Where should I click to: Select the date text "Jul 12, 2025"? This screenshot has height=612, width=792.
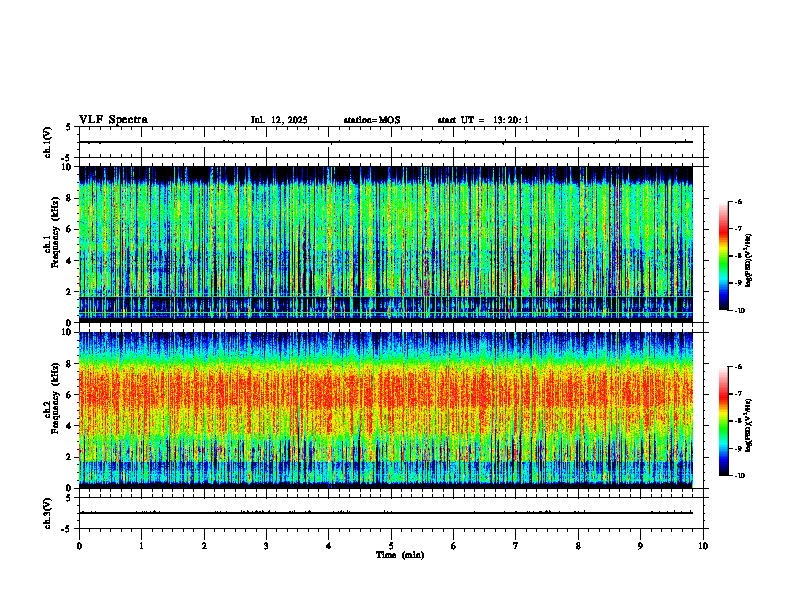pos(279,120)
